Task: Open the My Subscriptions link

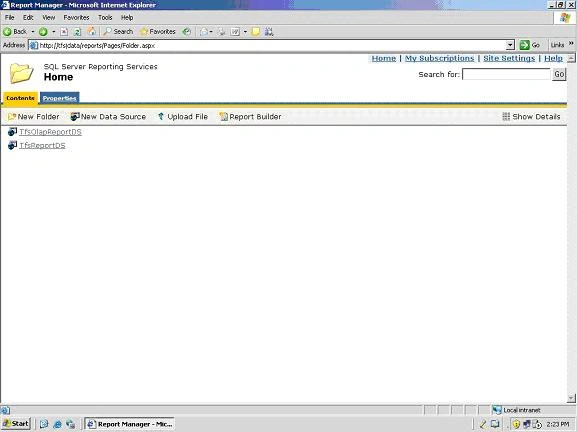Action: tap(439, 58)
